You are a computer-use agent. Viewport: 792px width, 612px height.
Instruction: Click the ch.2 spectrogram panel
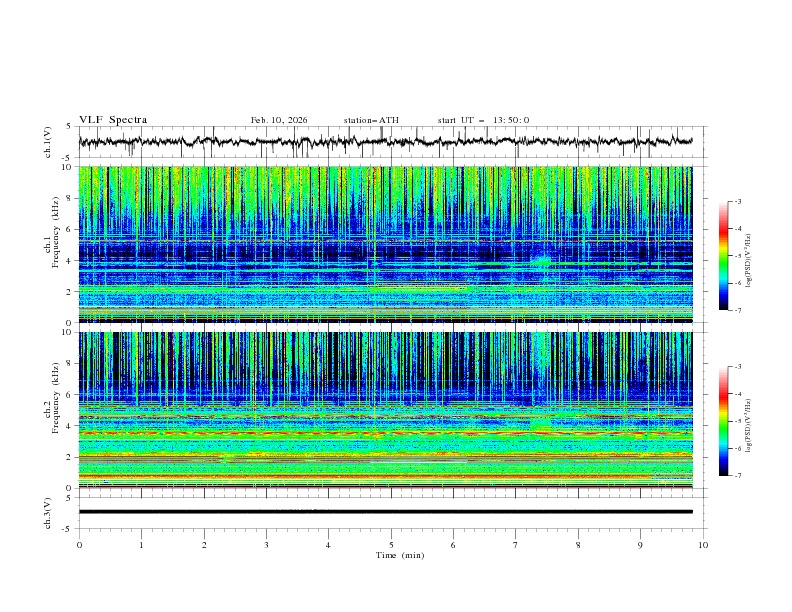point(385,410)
